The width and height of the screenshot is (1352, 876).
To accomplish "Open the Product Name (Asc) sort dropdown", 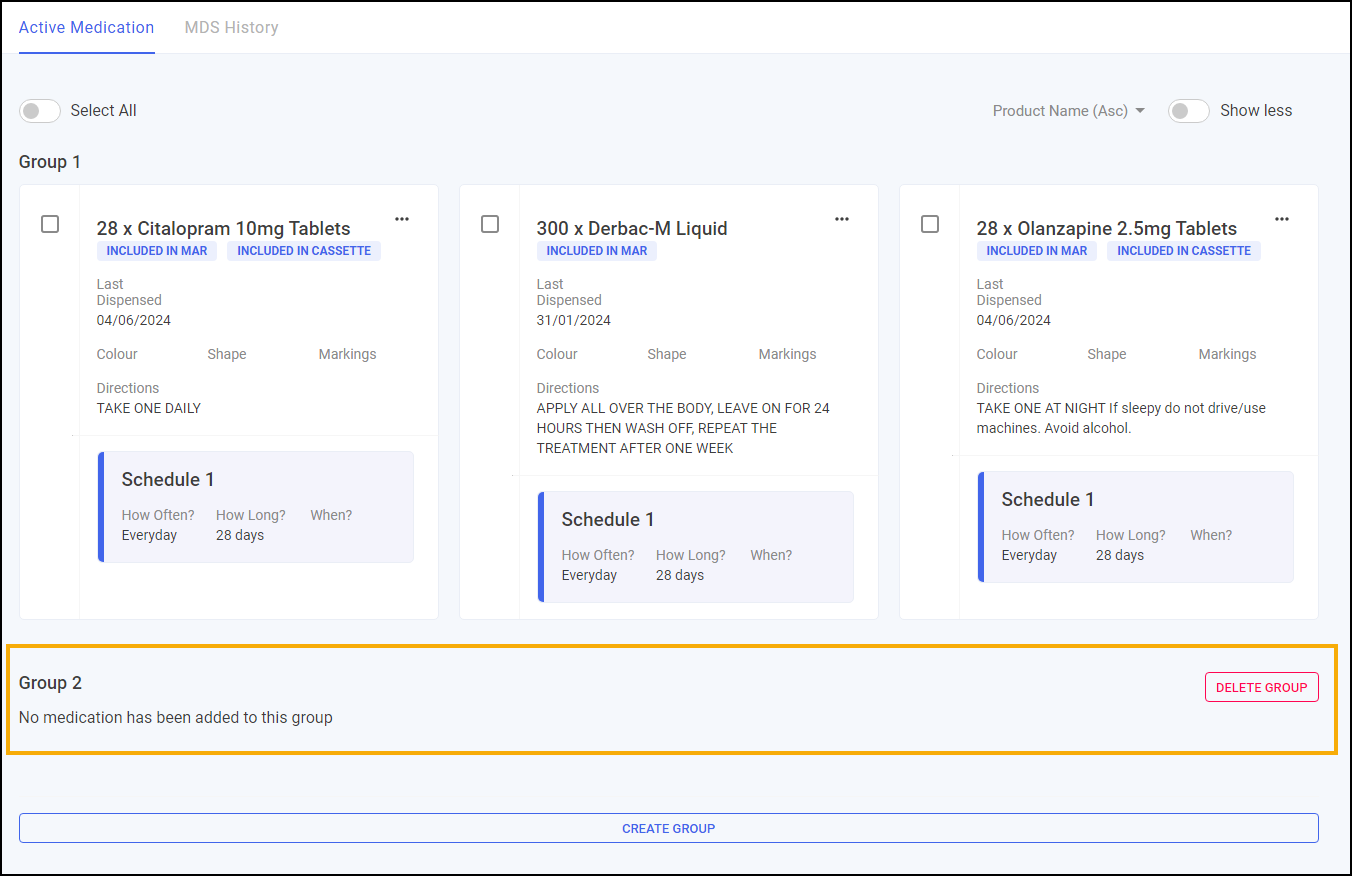I will (x=1068, y=111).
